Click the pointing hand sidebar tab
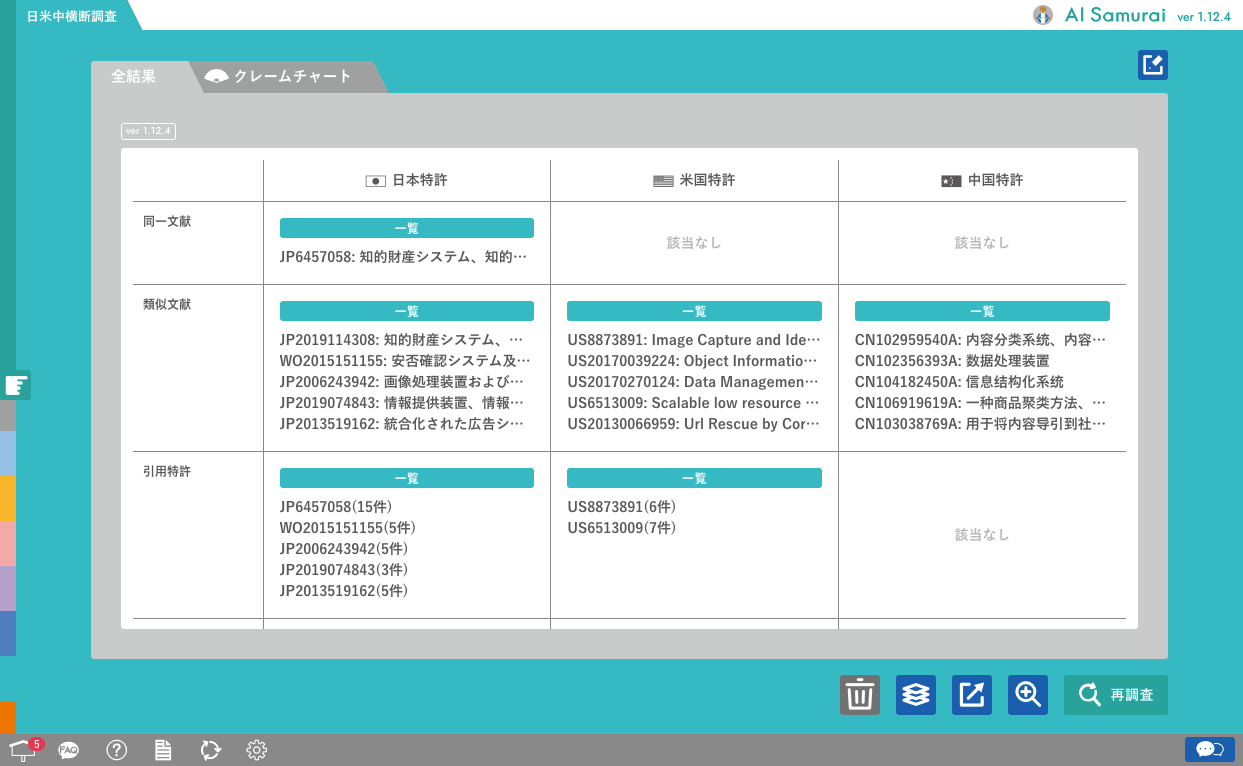1243x766 pixels. 16,385
